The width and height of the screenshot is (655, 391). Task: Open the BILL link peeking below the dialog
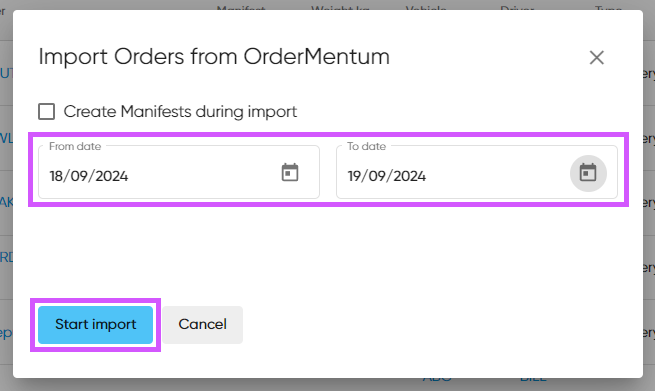tap(533, 379)
